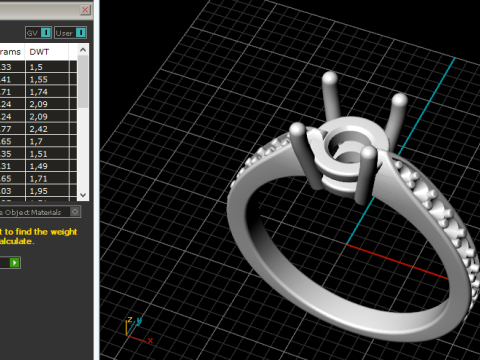The height and width of the screenshot is (360, 480).
Task: Click the green calculate arrow button
Action: (x=15, y=263)
